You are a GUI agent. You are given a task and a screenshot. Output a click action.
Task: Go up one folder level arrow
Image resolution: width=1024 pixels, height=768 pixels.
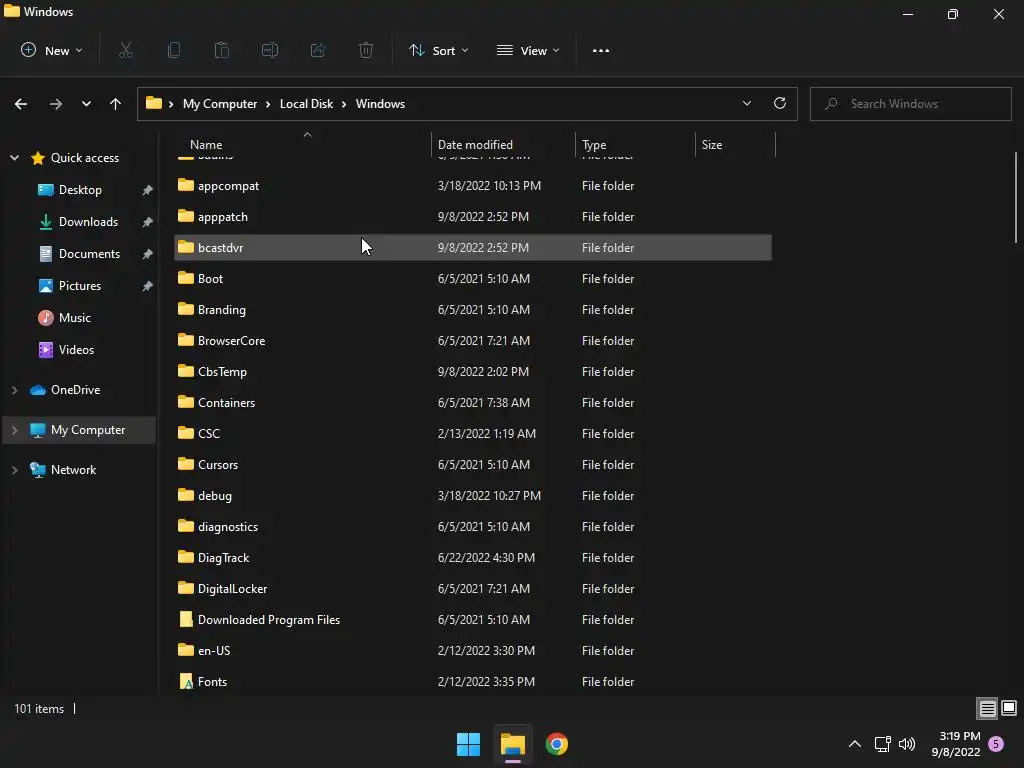click(x=116, y=104)
